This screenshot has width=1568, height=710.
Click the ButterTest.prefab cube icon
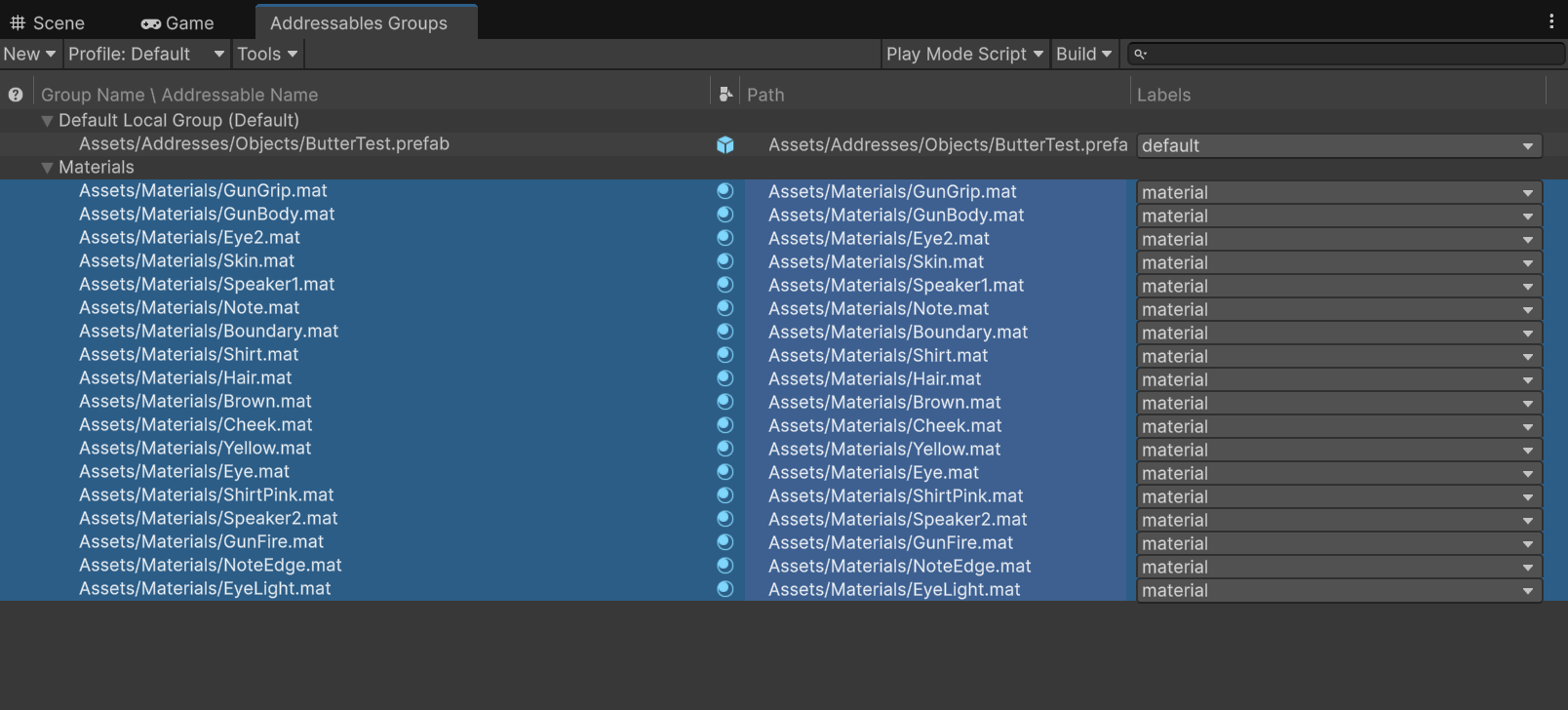[725, 145]
